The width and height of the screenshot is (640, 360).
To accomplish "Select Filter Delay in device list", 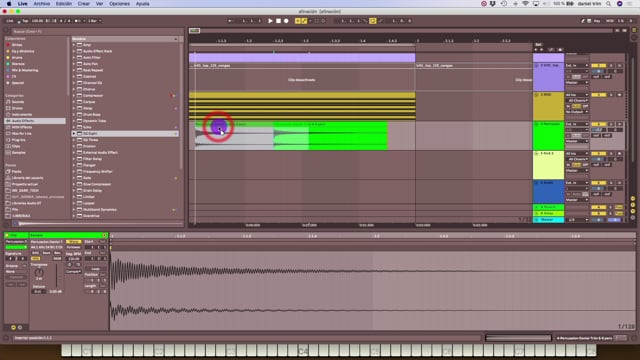I will coord(93,159).
